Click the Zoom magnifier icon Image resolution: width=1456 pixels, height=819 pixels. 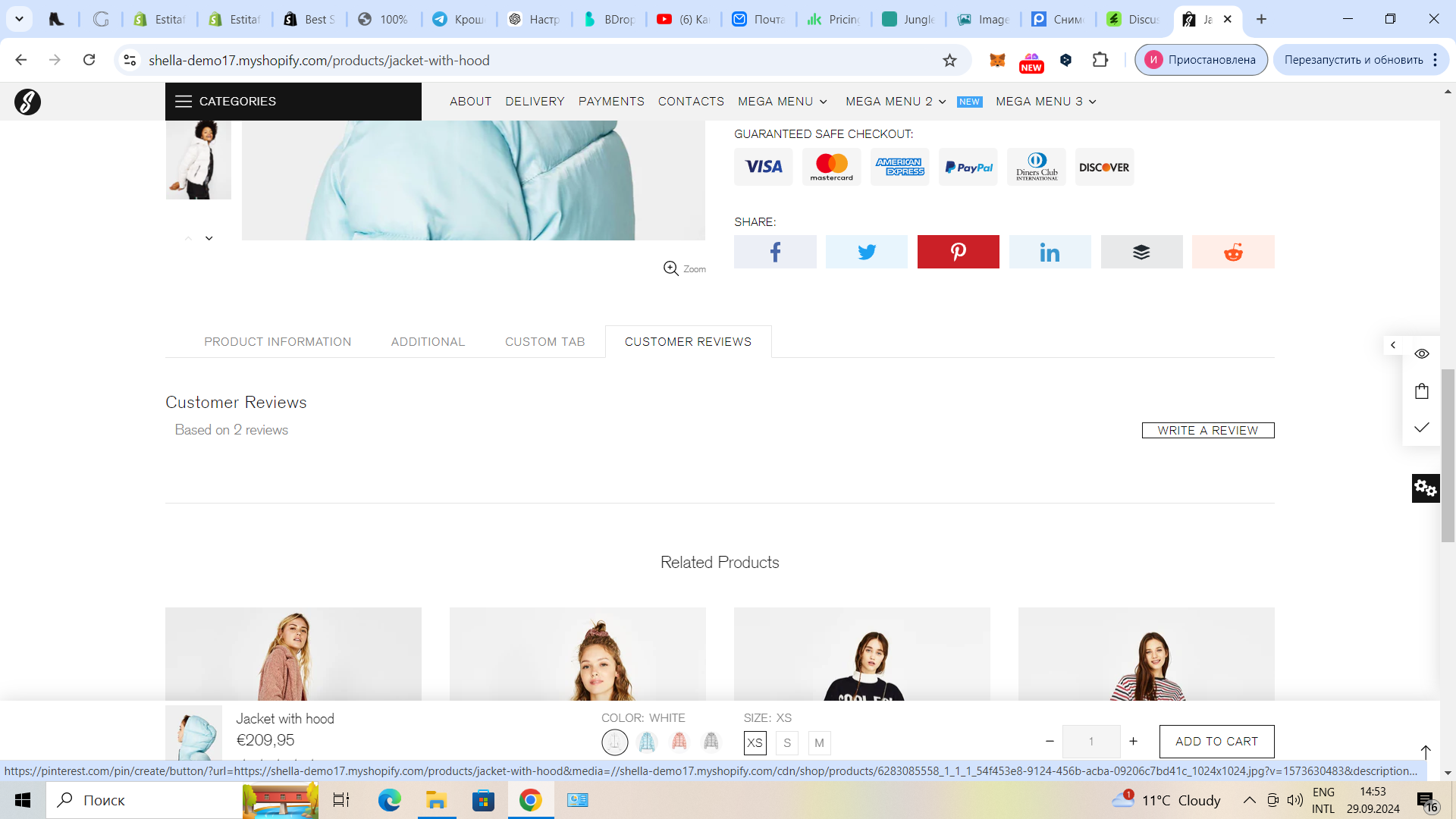coord(671,268)
